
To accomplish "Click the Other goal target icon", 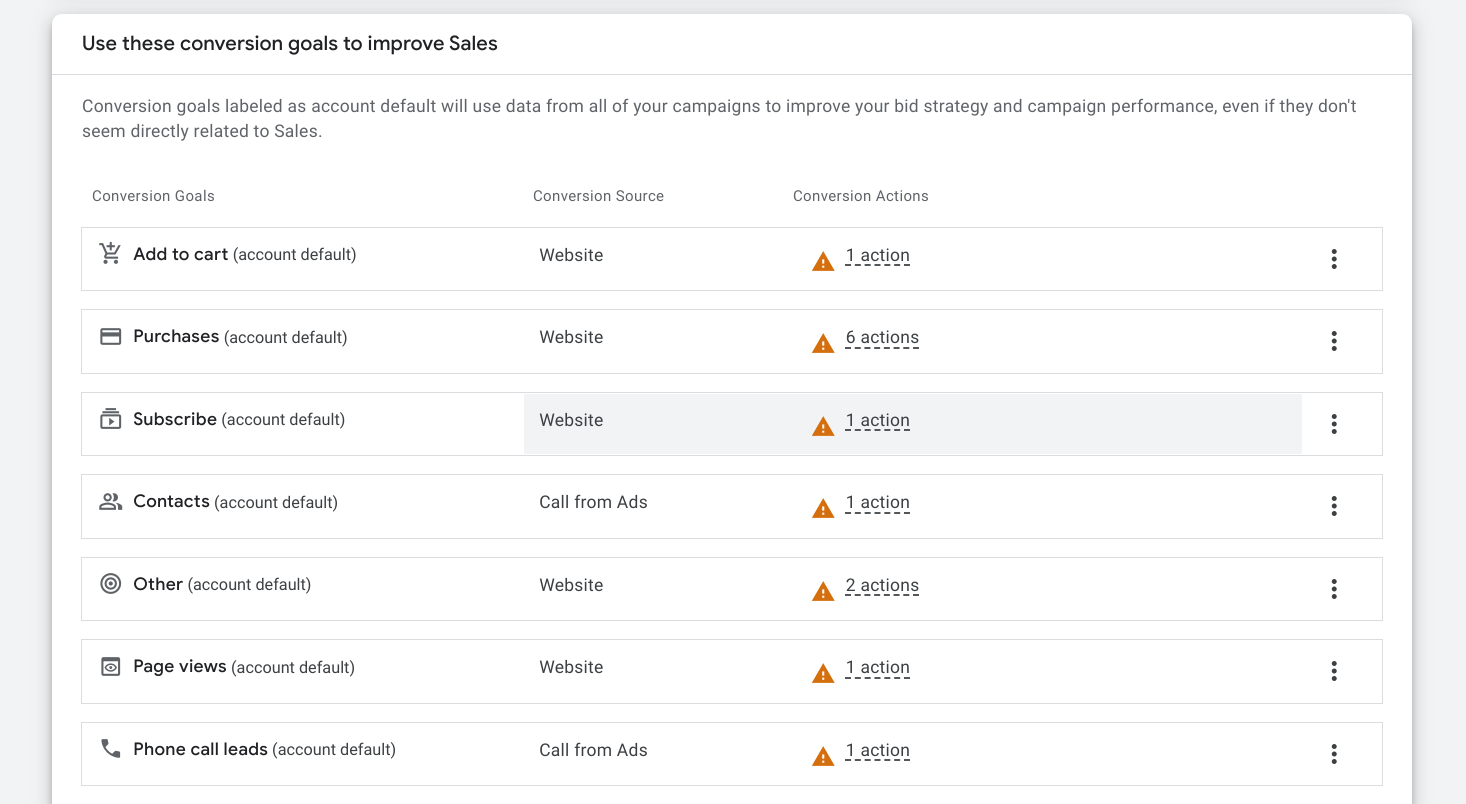I will 110,584.
